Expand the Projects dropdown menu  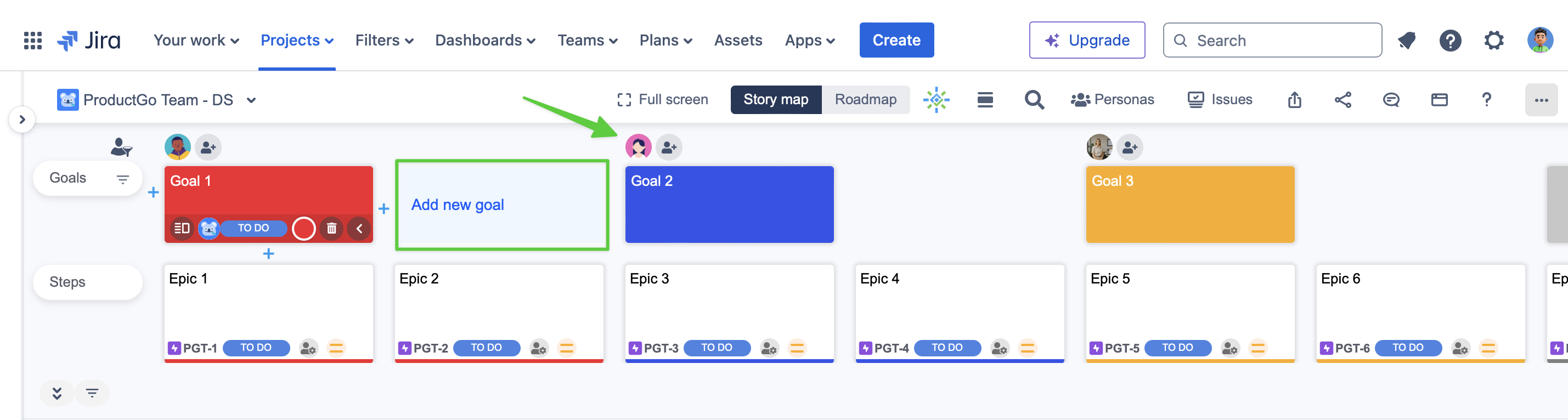pos(297,41)
